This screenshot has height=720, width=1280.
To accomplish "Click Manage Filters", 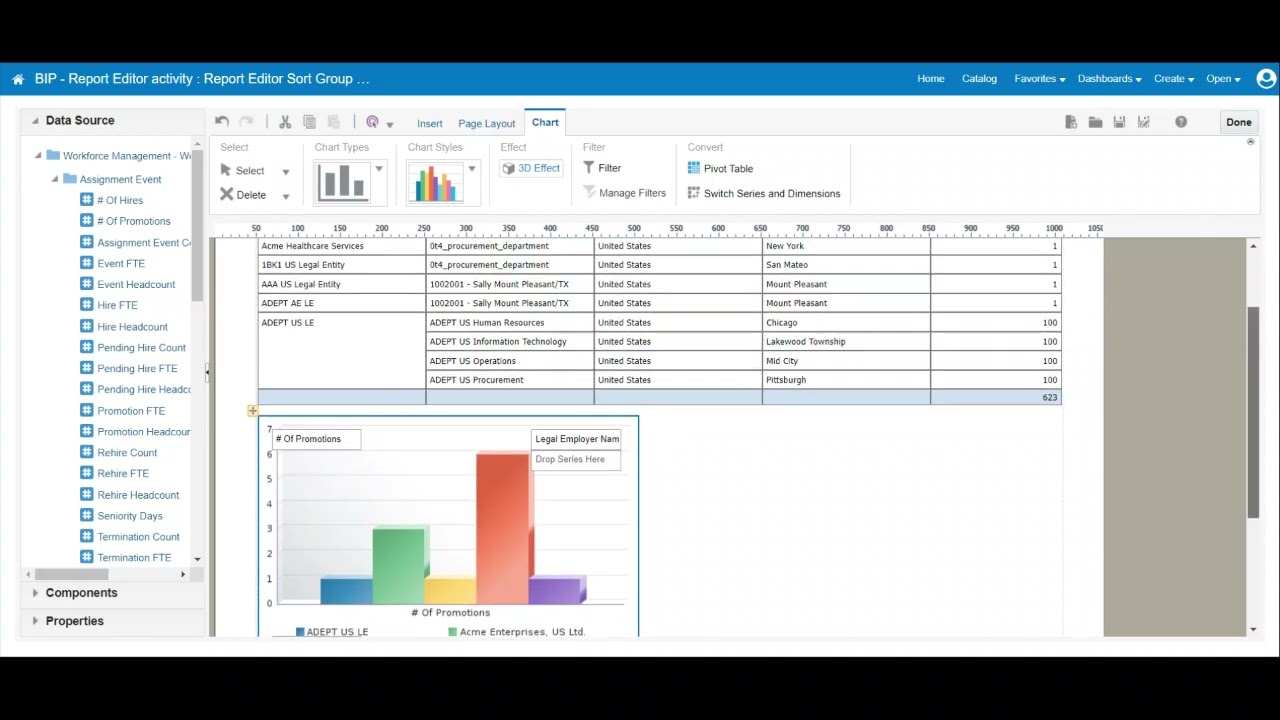I will [x=624, y=193].
